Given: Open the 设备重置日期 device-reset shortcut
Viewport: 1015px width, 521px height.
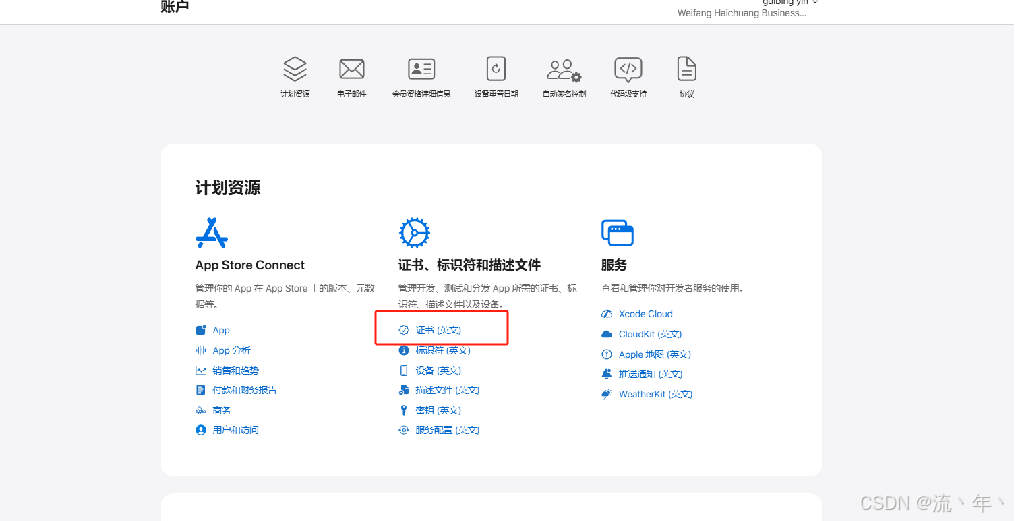Looking at the screenshot, I should point(496,76).
